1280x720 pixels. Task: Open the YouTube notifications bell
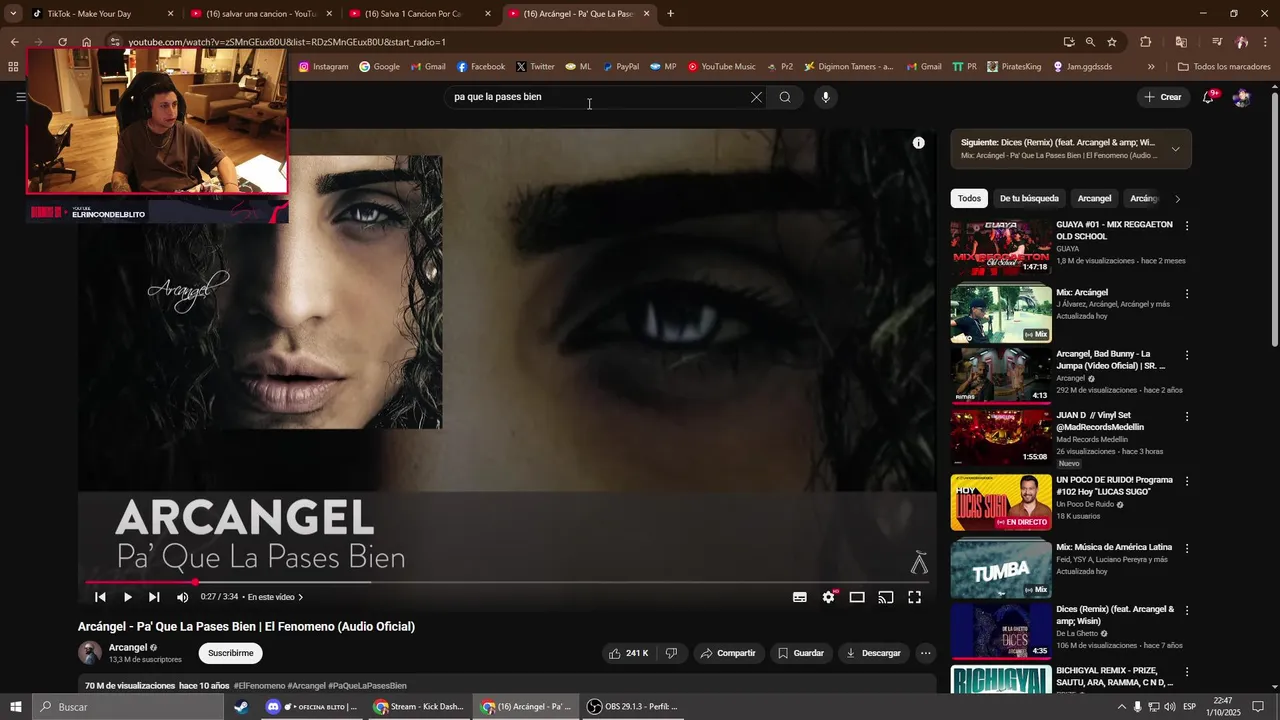[1209, 97]
